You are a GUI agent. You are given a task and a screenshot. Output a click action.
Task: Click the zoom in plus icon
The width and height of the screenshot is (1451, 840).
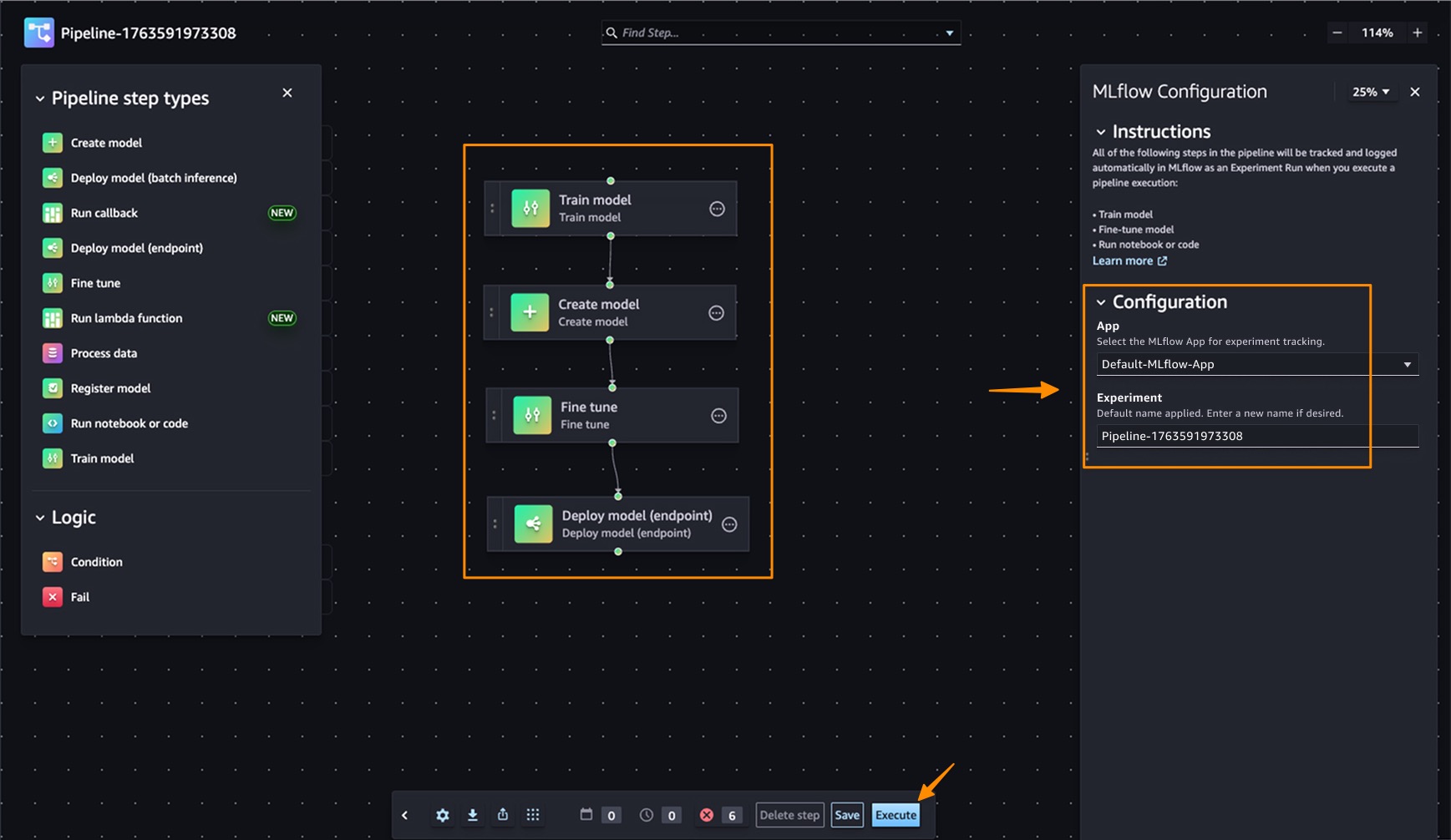(1418, 33)
